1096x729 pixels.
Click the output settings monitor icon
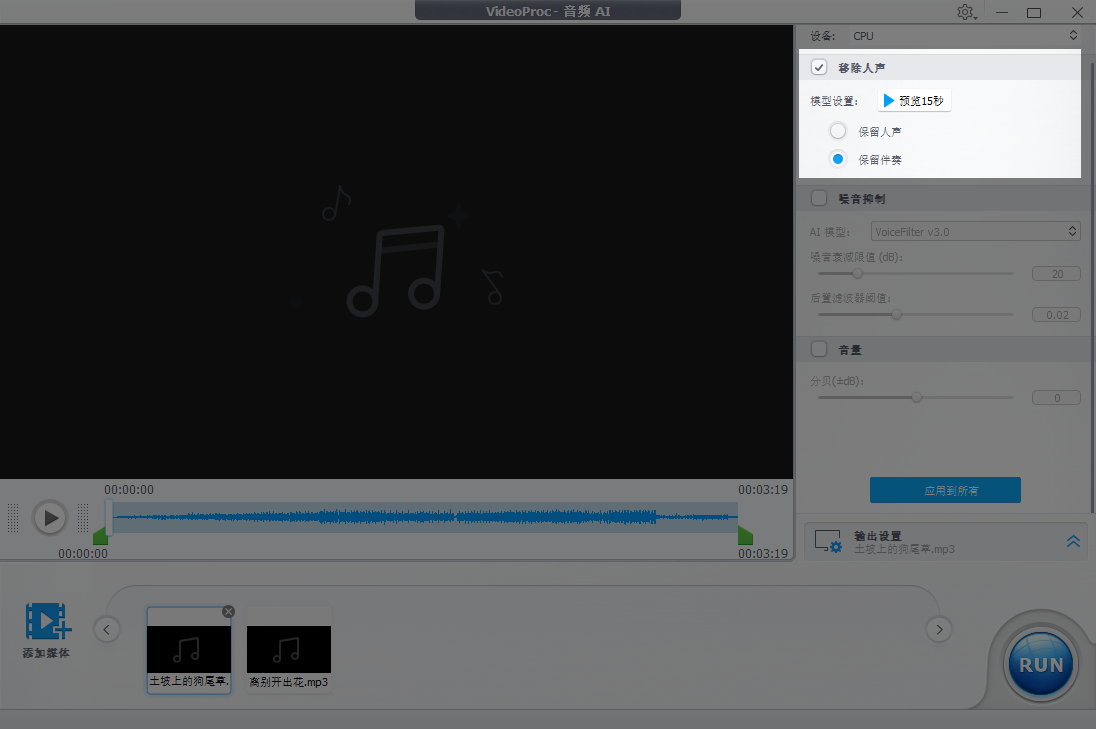click(x=828, y=542)
